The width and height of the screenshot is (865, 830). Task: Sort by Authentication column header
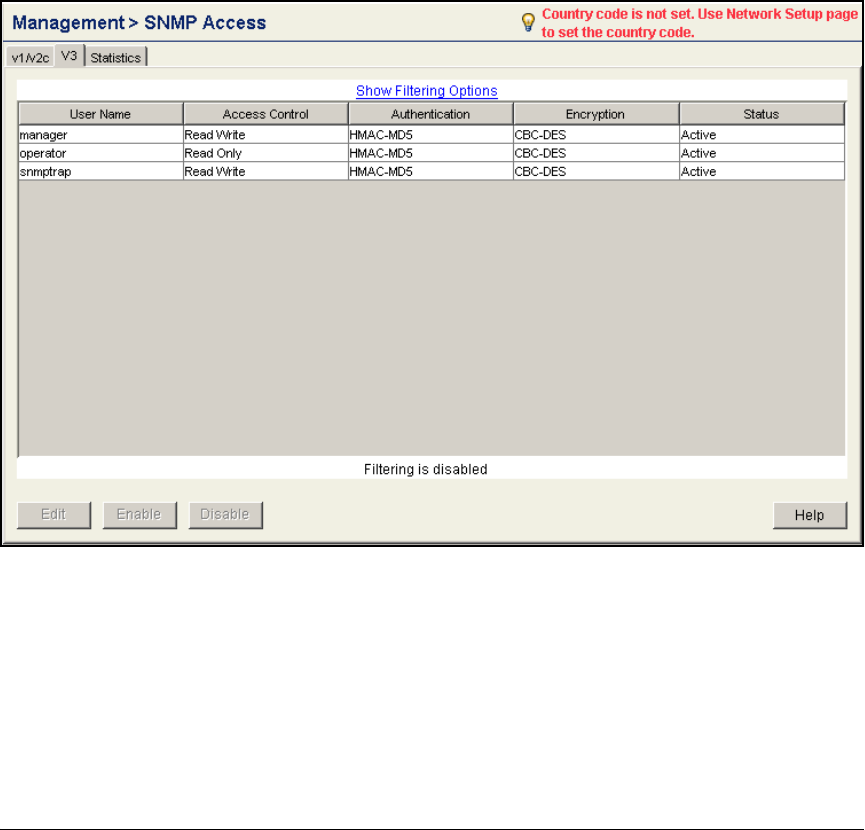pos(430,114)
